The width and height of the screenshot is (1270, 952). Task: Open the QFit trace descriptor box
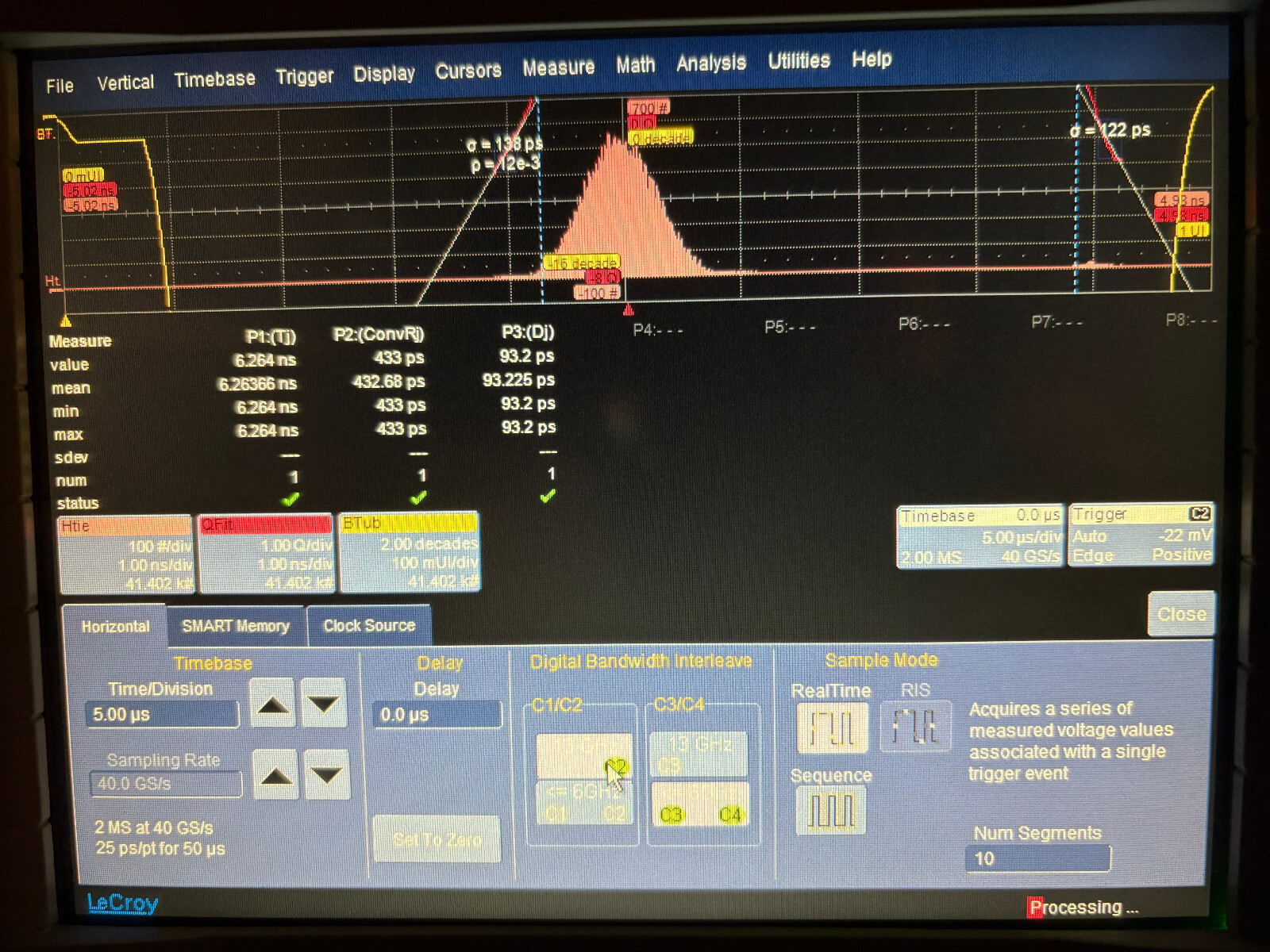(x=267, y=554)
